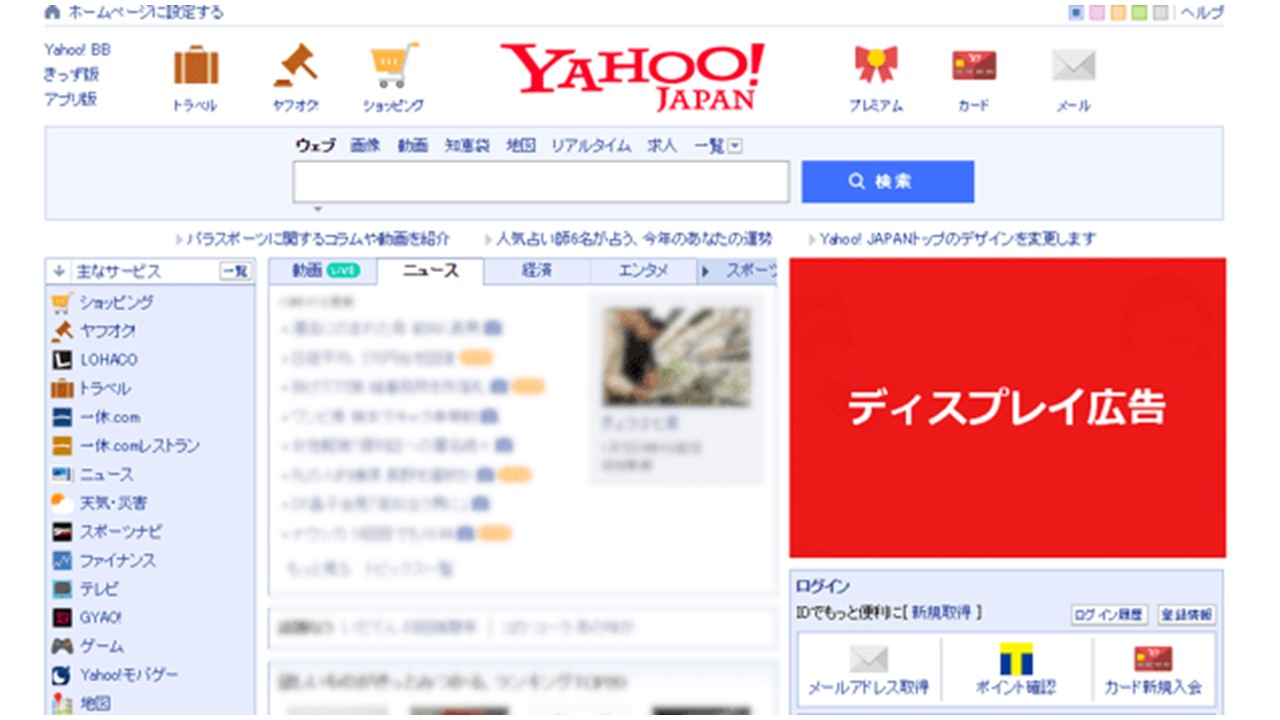Select the 求人 search category
This screenshot has width=1280, height=720.
pyautogui.click(x=662, y=146)
